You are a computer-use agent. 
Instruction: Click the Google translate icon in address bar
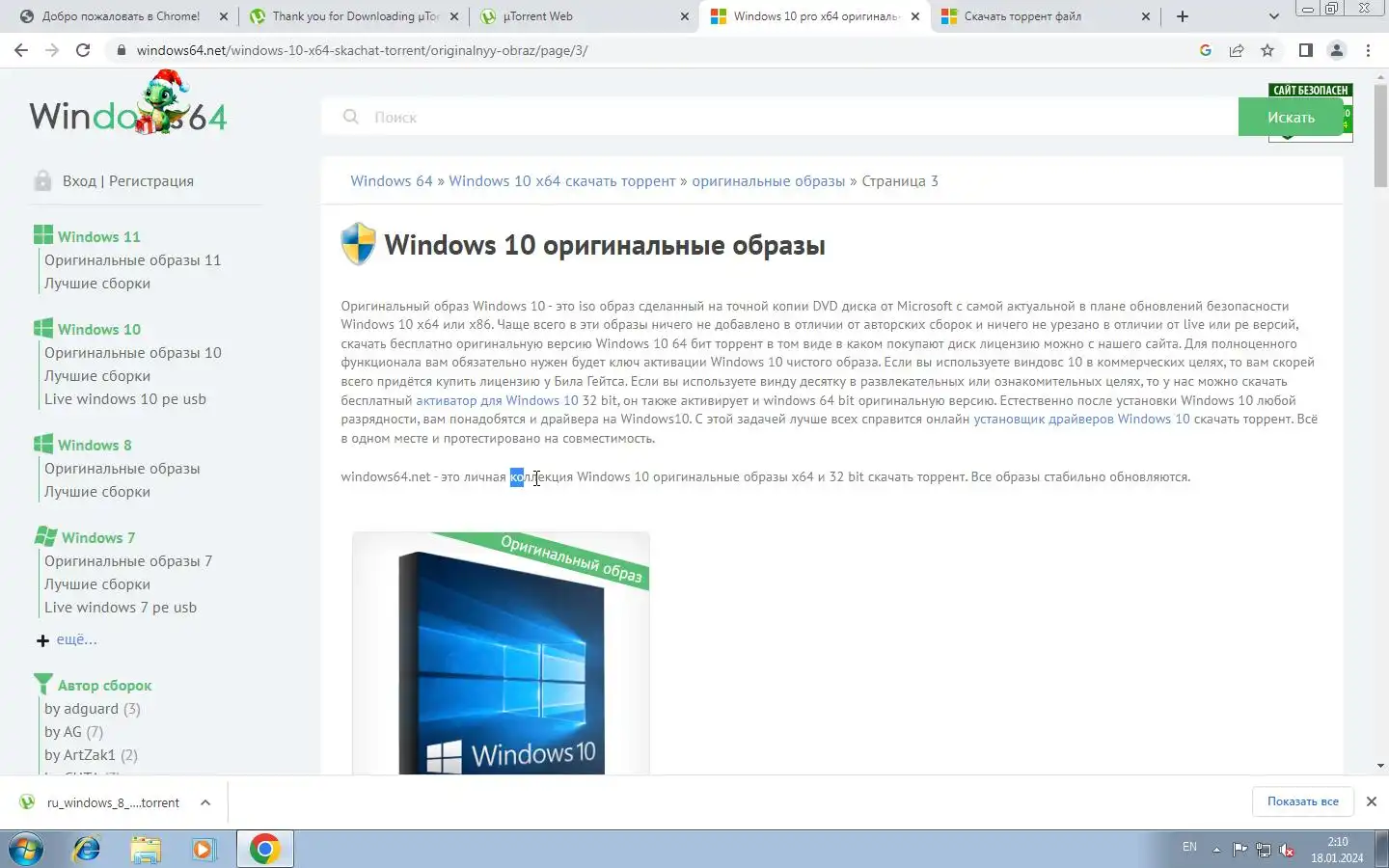(1206, 50)
